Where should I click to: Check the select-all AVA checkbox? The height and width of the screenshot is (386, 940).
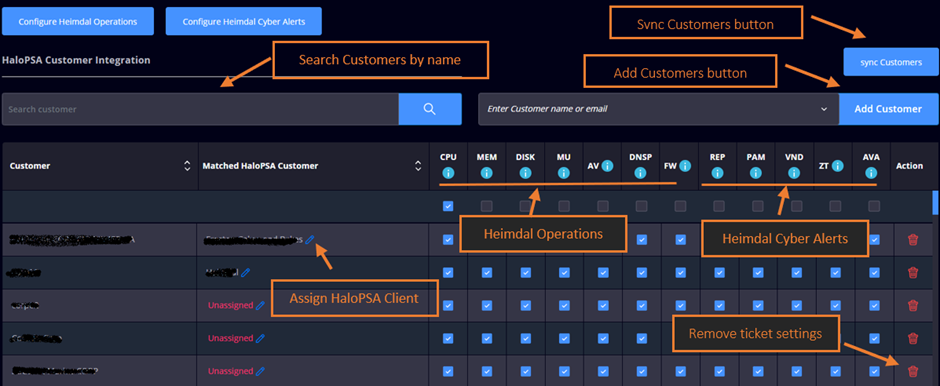click(874, 206)
